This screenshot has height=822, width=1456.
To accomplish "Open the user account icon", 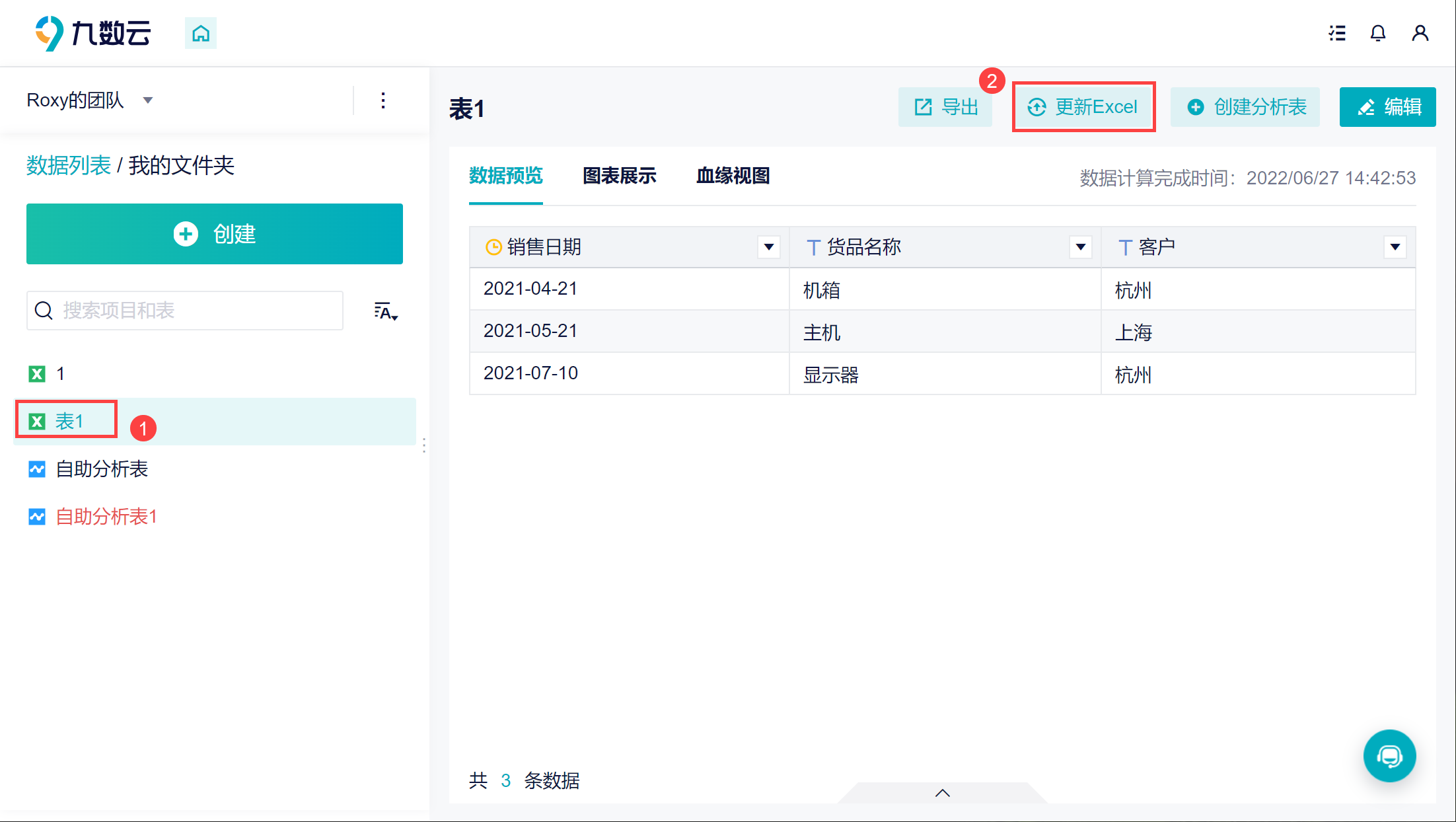I will click(1420, 33).
